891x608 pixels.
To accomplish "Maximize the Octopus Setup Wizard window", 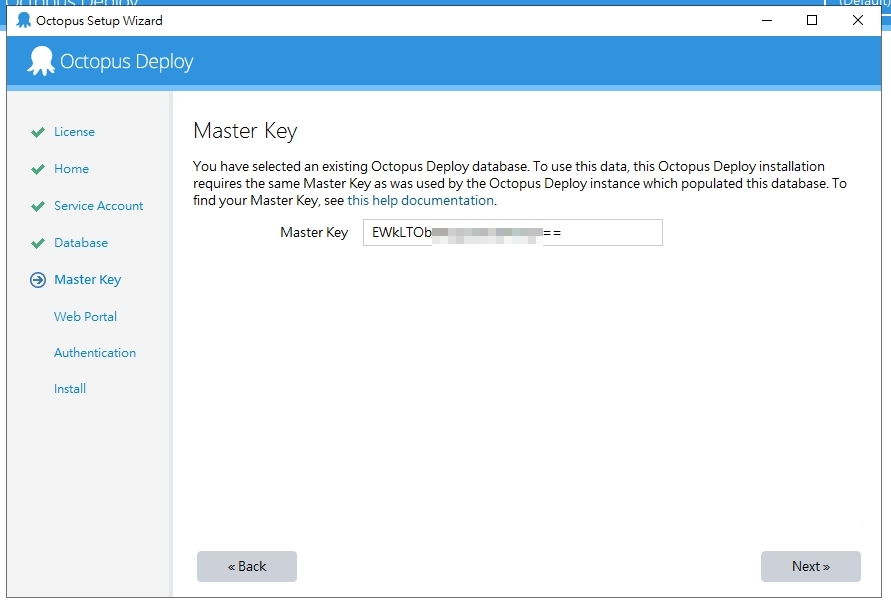I will (812, 20).
